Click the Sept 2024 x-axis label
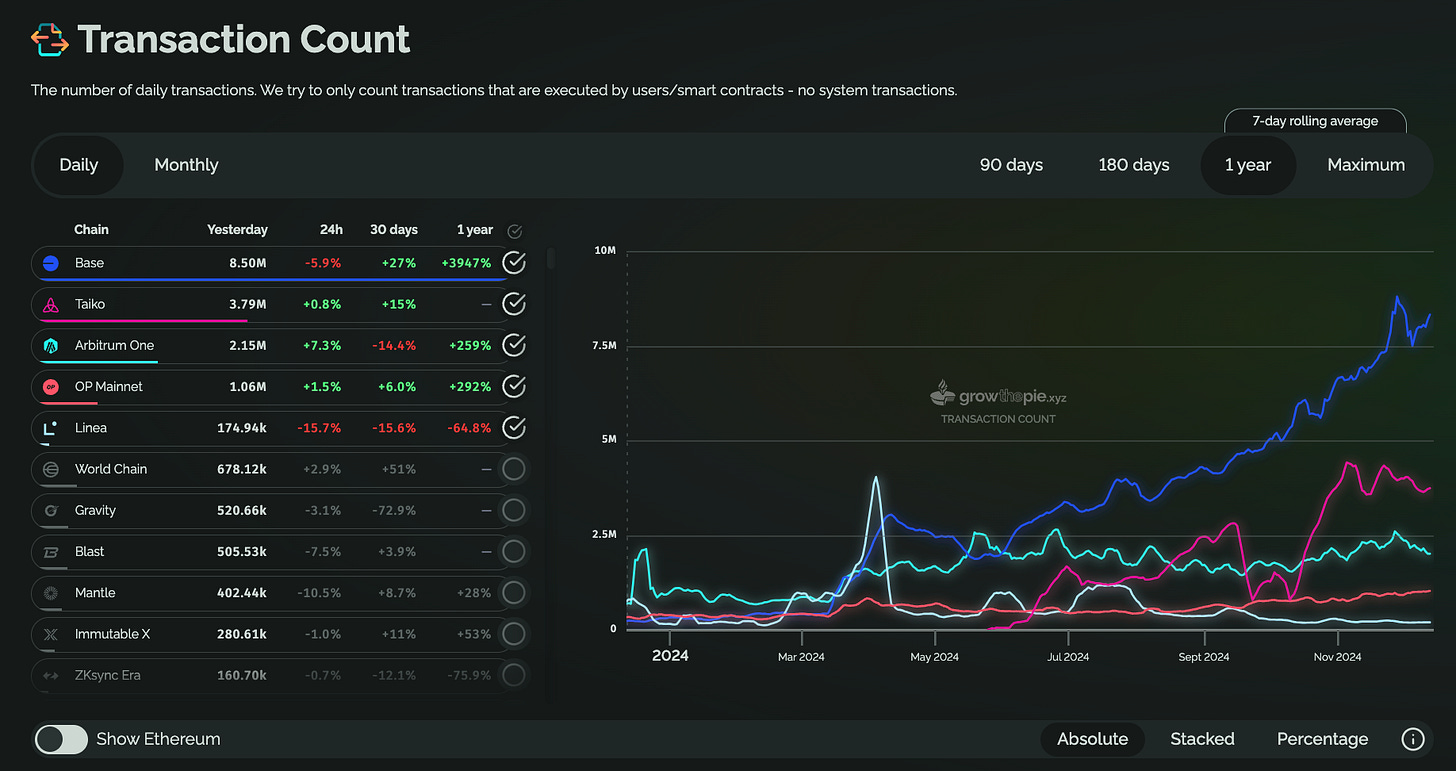This screenshot has width=1456, height=771. coord(1204,657)
